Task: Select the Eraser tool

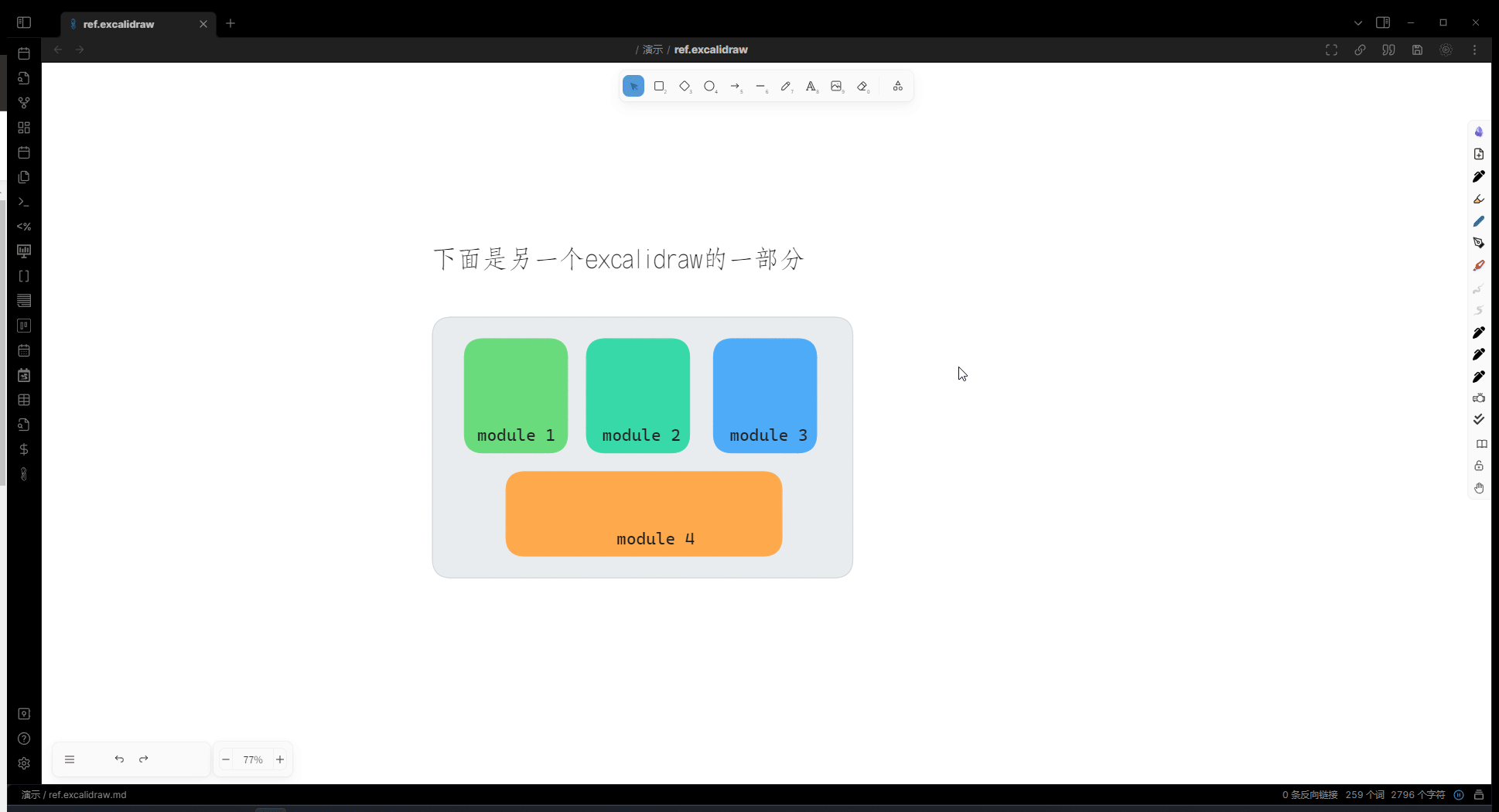Action: pos(863,87)
